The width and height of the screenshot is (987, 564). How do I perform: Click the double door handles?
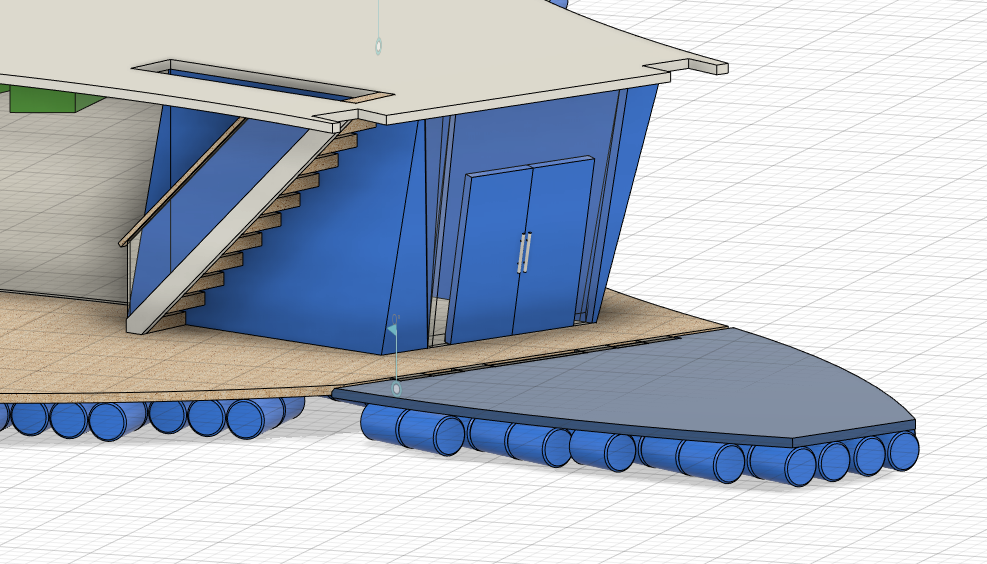tap(524, 253)
